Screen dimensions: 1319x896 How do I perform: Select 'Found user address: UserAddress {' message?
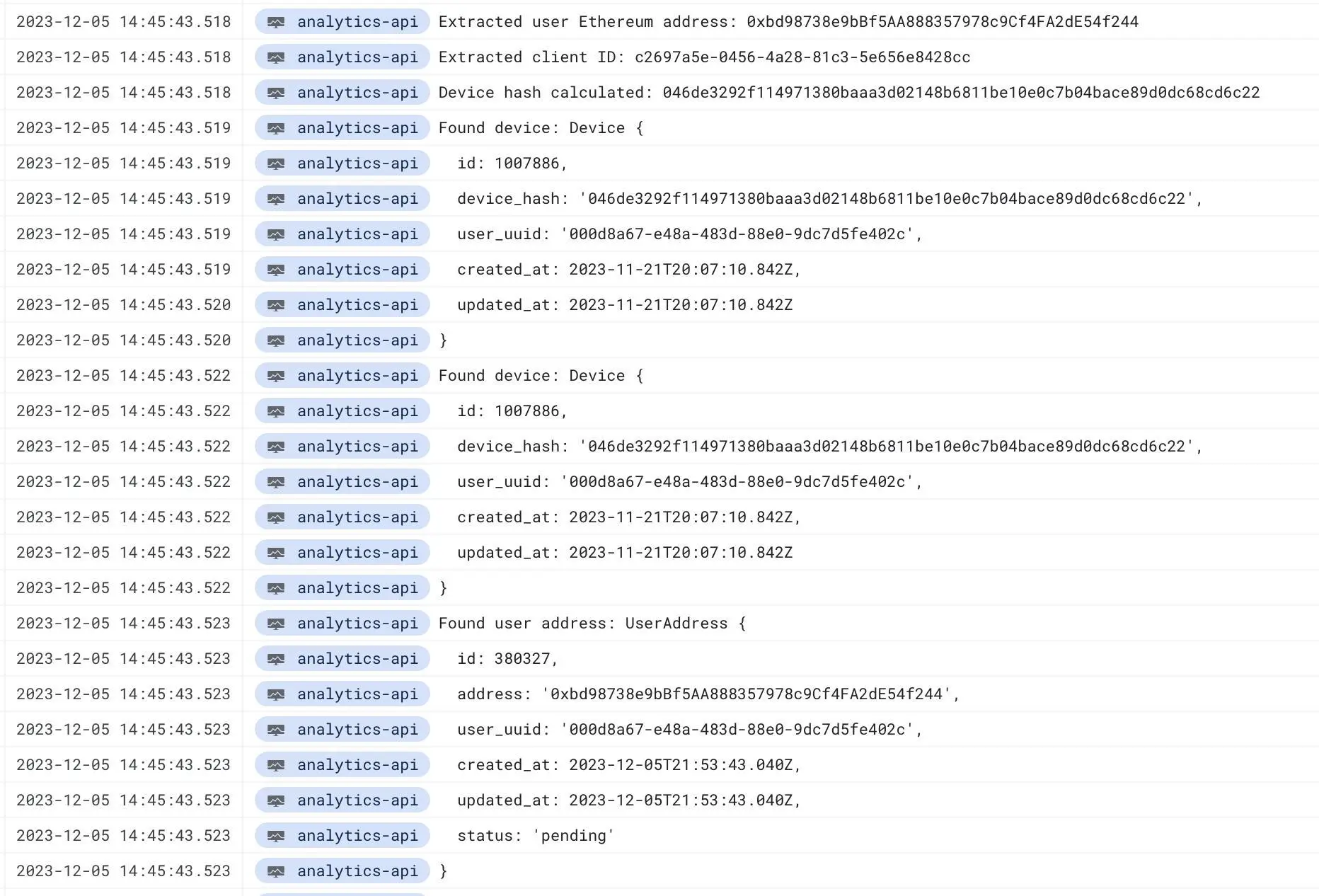(592, 624)
